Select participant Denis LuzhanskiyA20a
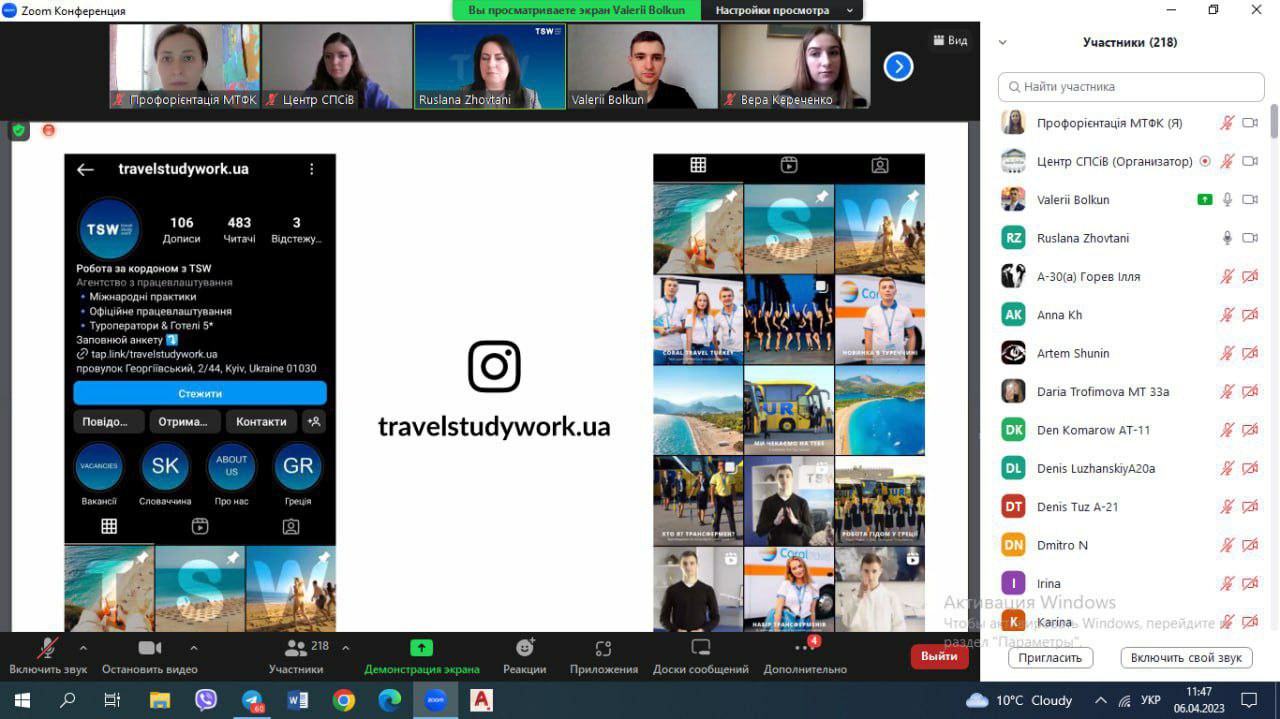The height and width of the screenshot is (719, 1280). pos(1131,468)
